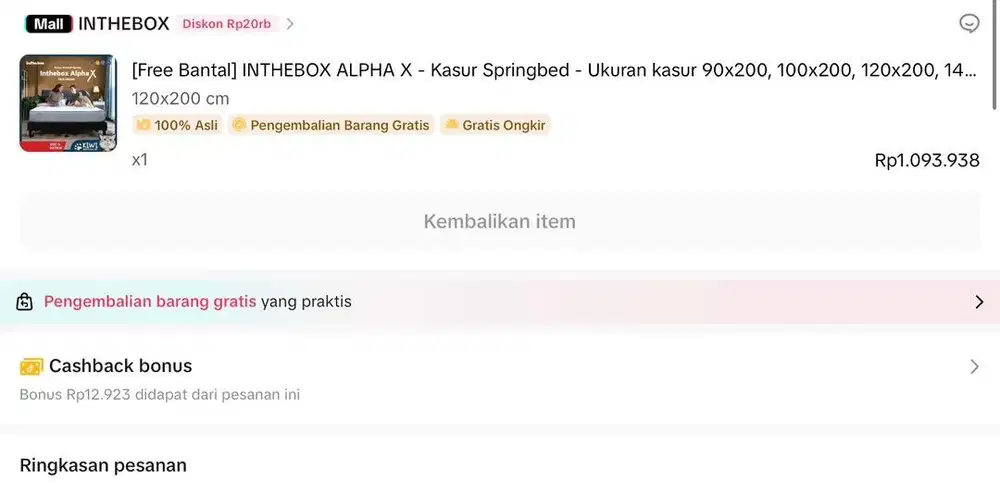Screen dimensions: 1000x494
Task: Expand the Cashback bonus chevron
Action: coord(974,367)
